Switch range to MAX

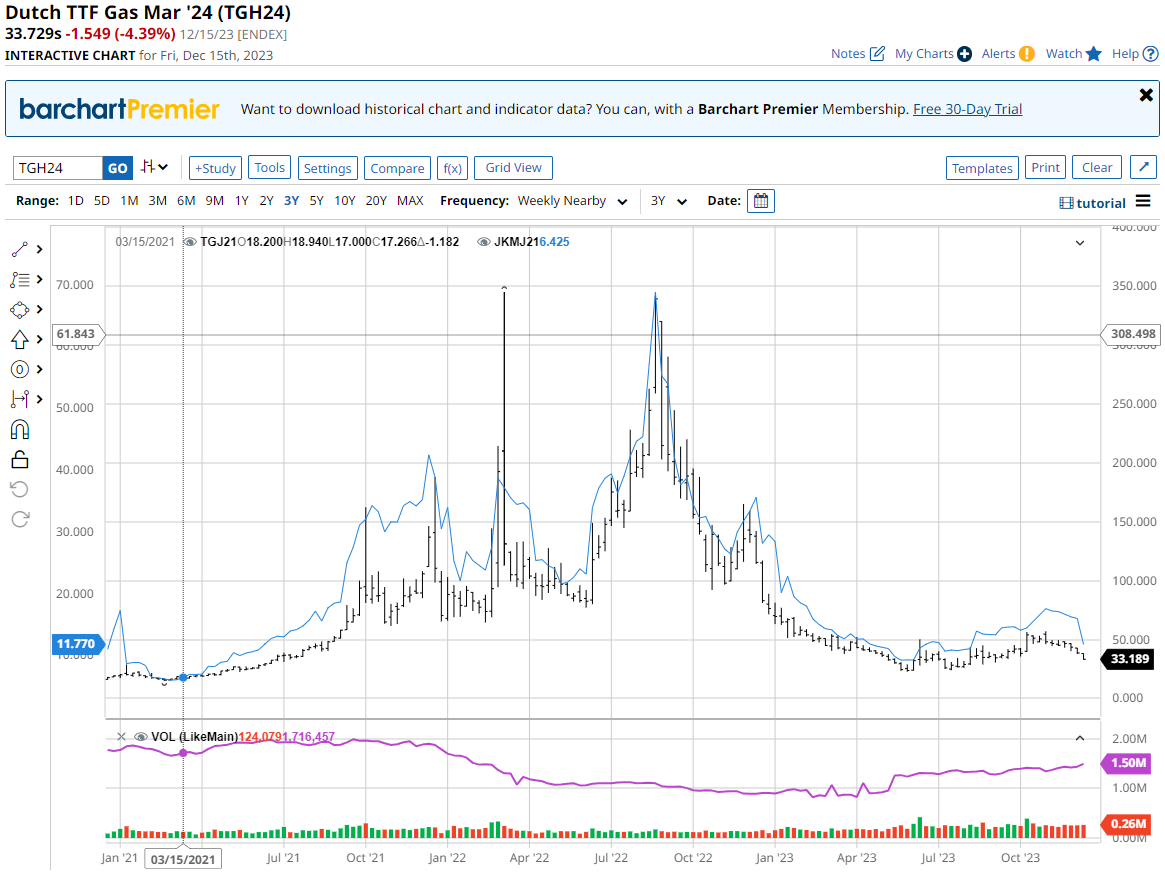click(410, 201)
